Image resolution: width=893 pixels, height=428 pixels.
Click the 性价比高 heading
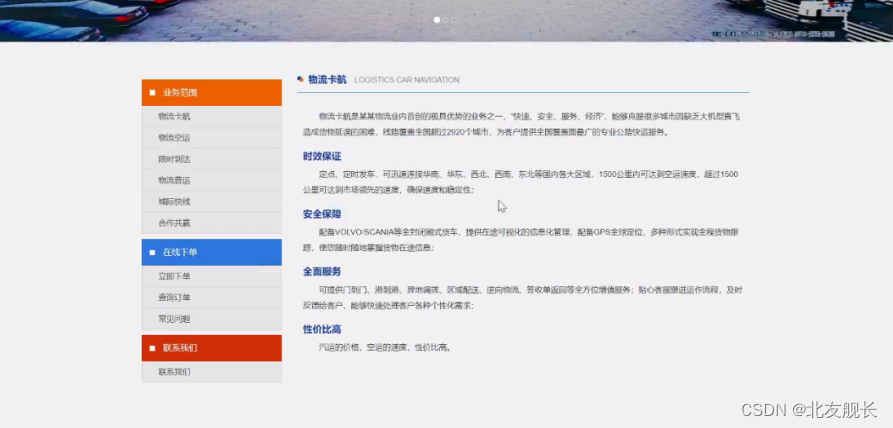coord(322,329)
